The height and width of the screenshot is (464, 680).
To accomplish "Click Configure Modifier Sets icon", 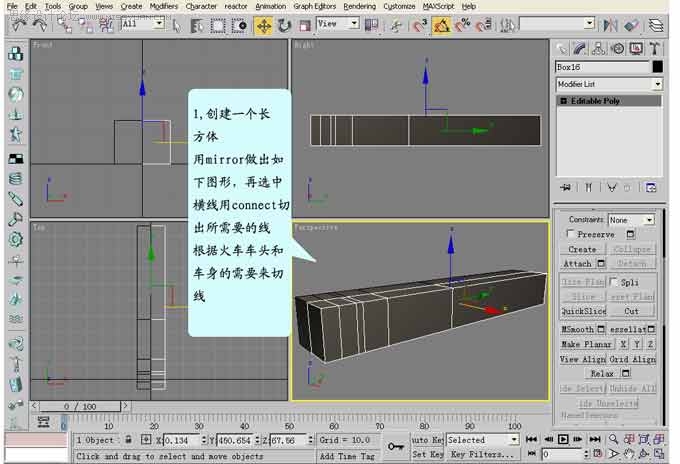I will point(651,188).
